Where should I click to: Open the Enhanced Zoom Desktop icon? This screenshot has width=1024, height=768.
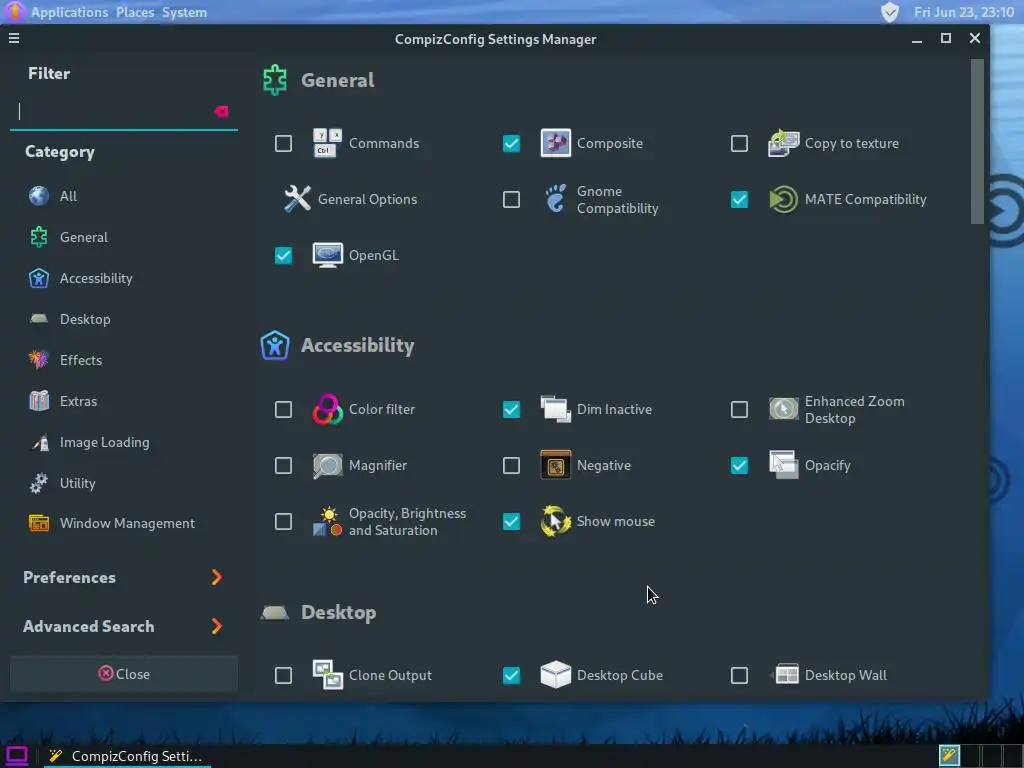[x=783, y=409]
